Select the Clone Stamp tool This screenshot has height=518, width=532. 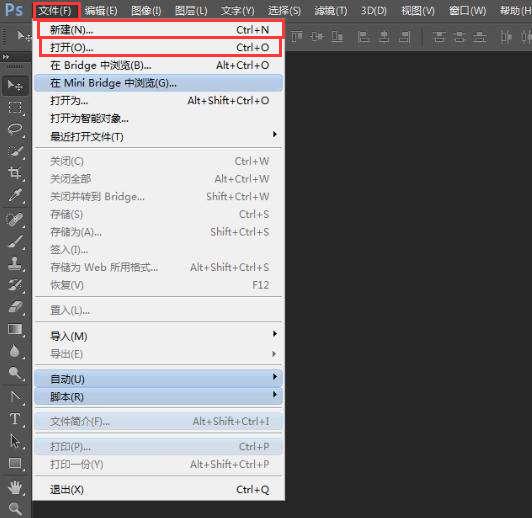tap(15, 263)
